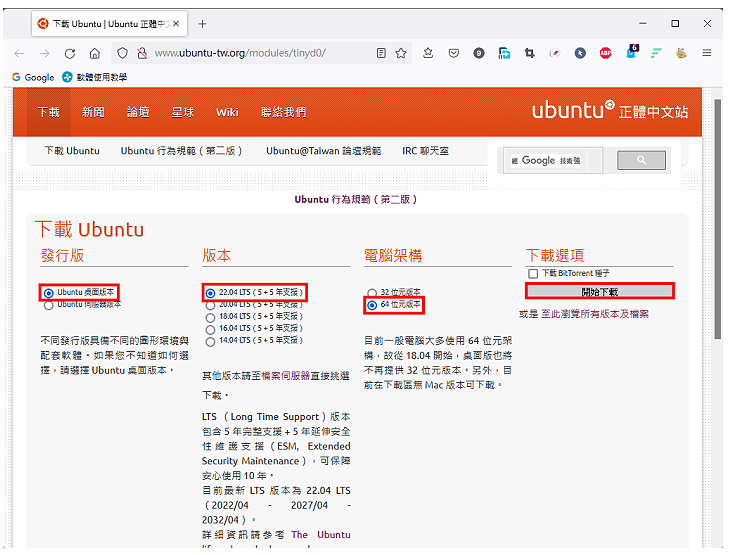Viewport: 736px width, 555px height.
Task: Open the browser home page icon
Action: click(x=95, y=54)
